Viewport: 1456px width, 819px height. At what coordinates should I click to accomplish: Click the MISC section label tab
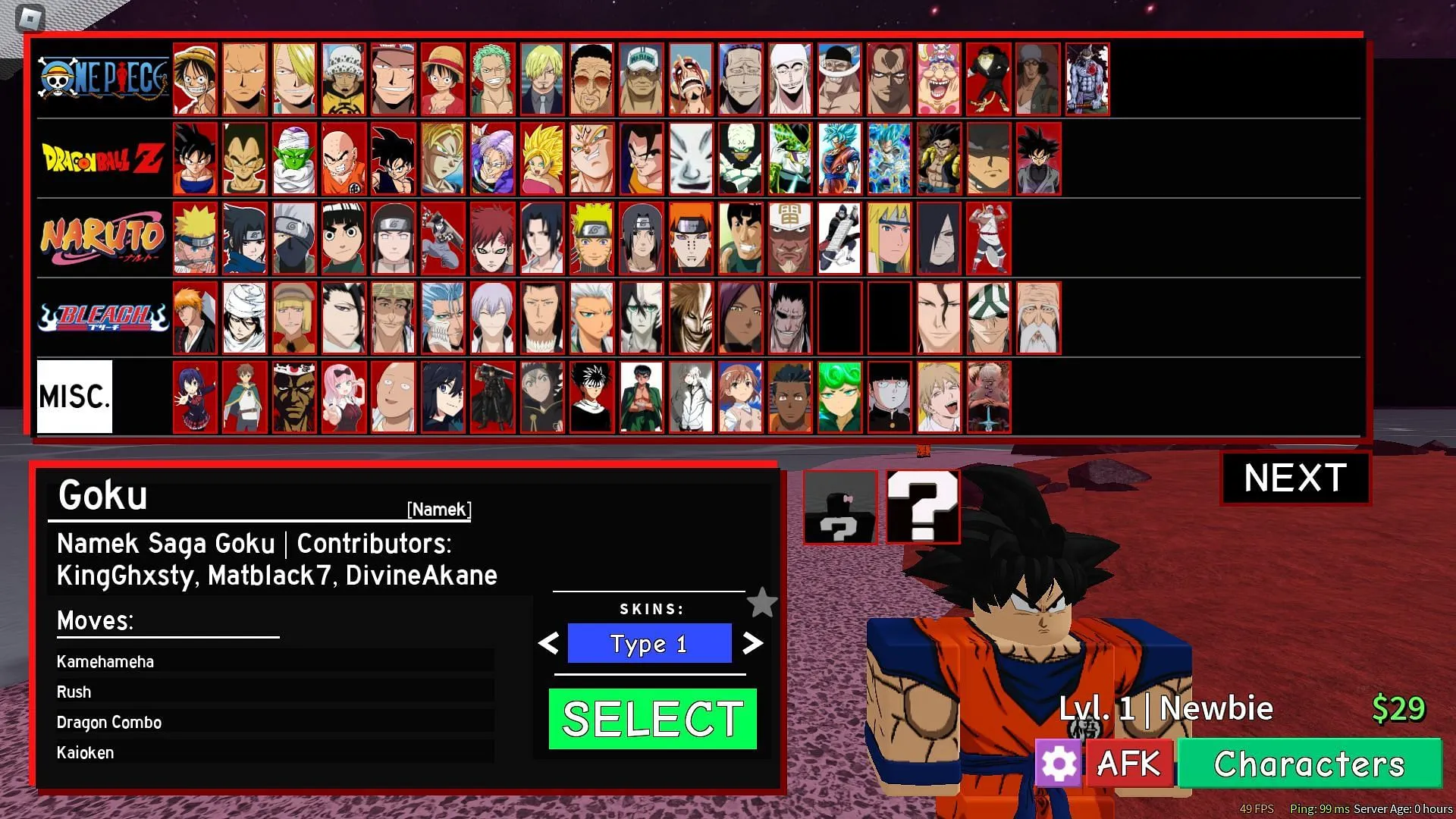[75, 396]
